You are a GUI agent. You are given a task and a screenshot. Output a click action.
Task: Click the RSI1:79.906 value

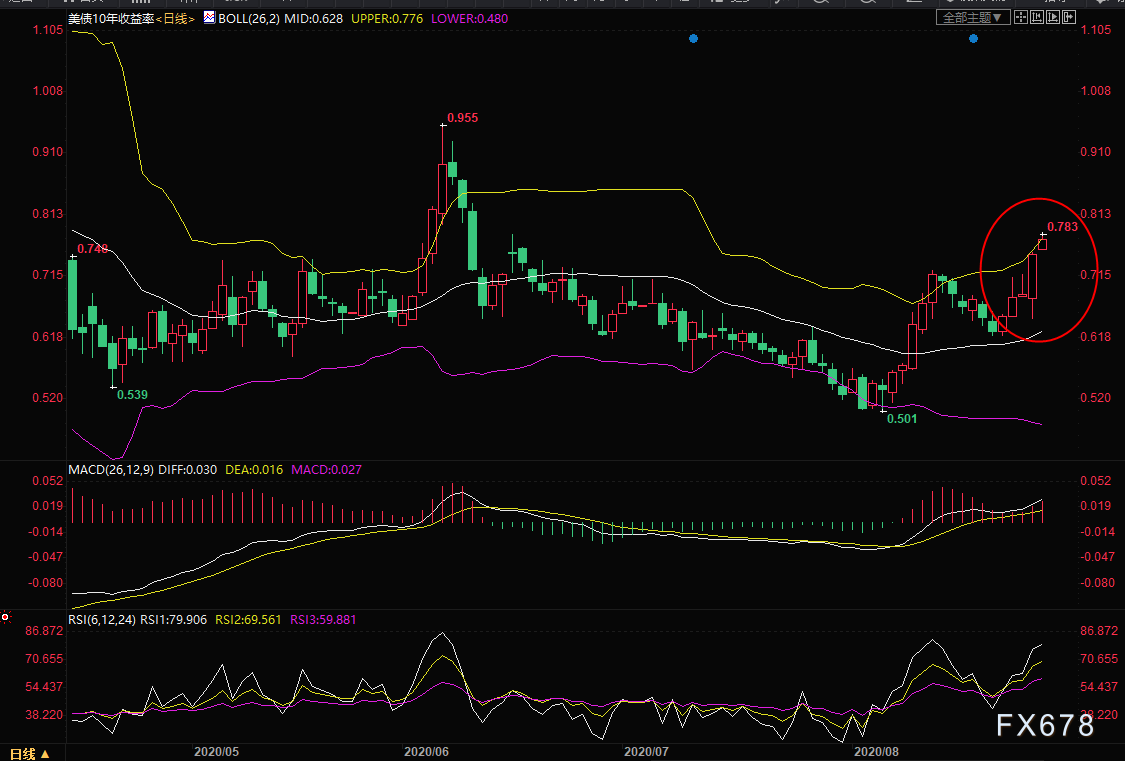pyautogui.click(x=174, y=620)
